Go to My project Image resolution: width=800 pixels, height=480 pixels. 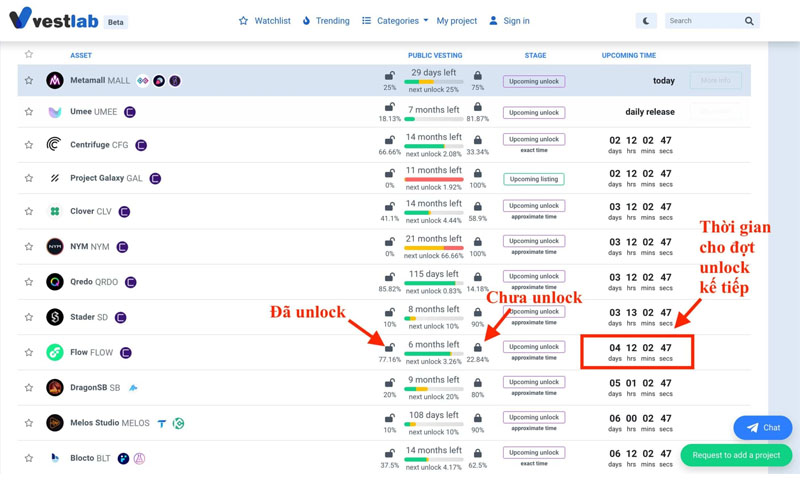457,21
